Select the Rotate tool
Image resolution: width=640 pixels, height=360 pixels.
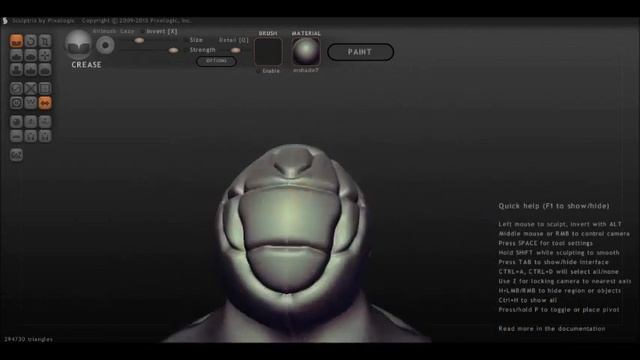pos(31,41)
